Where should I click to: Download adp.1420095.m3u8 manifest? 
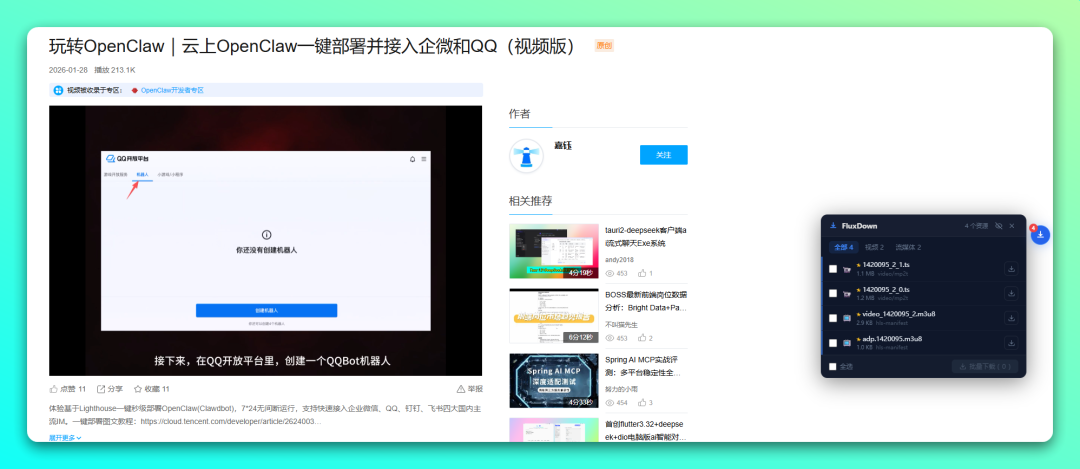[1011, 343]
